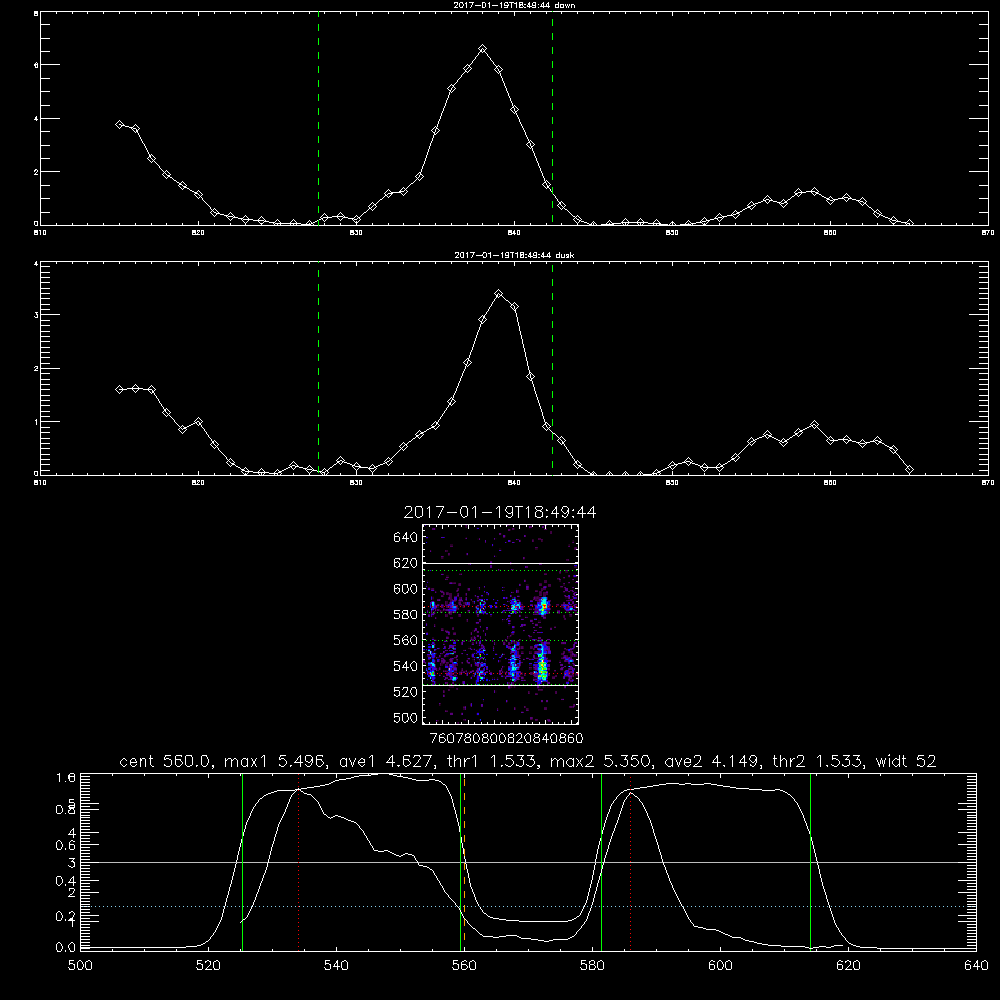Click the 'thr2 1.533' value
The height and width of the screenshot is (1000, 1000).
(817, 761)
